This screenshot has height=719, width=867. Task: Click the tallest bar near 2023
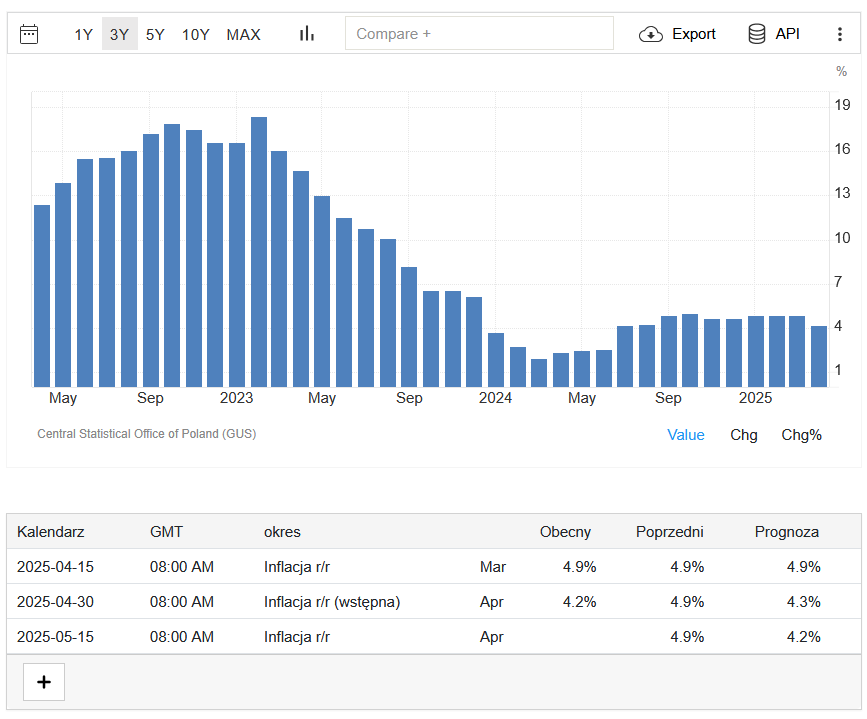pyautogui.click(x=259, y=252)
